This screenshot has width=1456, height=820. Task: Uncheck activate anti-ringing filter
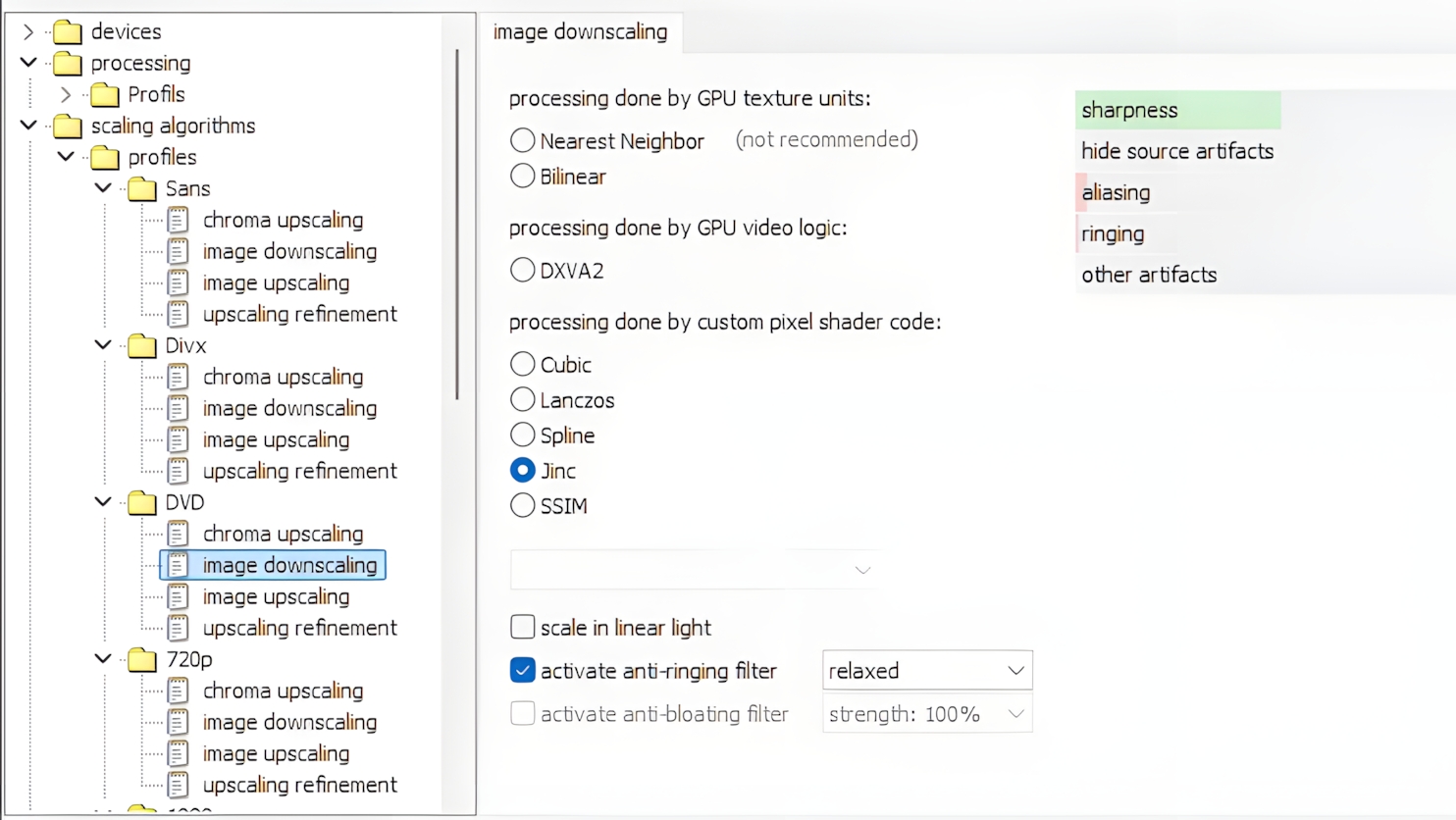pos(523,671)
